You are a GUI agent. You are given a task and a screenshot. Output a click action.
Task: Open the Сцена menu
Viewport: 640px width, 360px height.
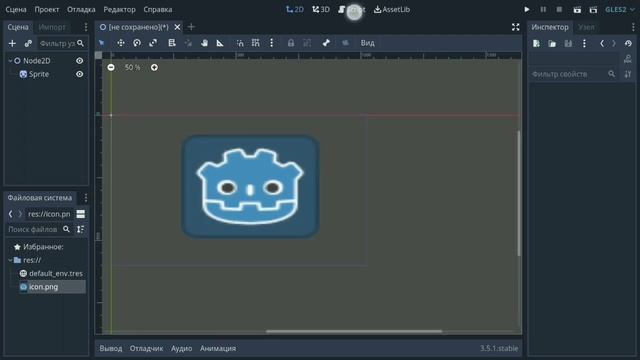(16, 9)
